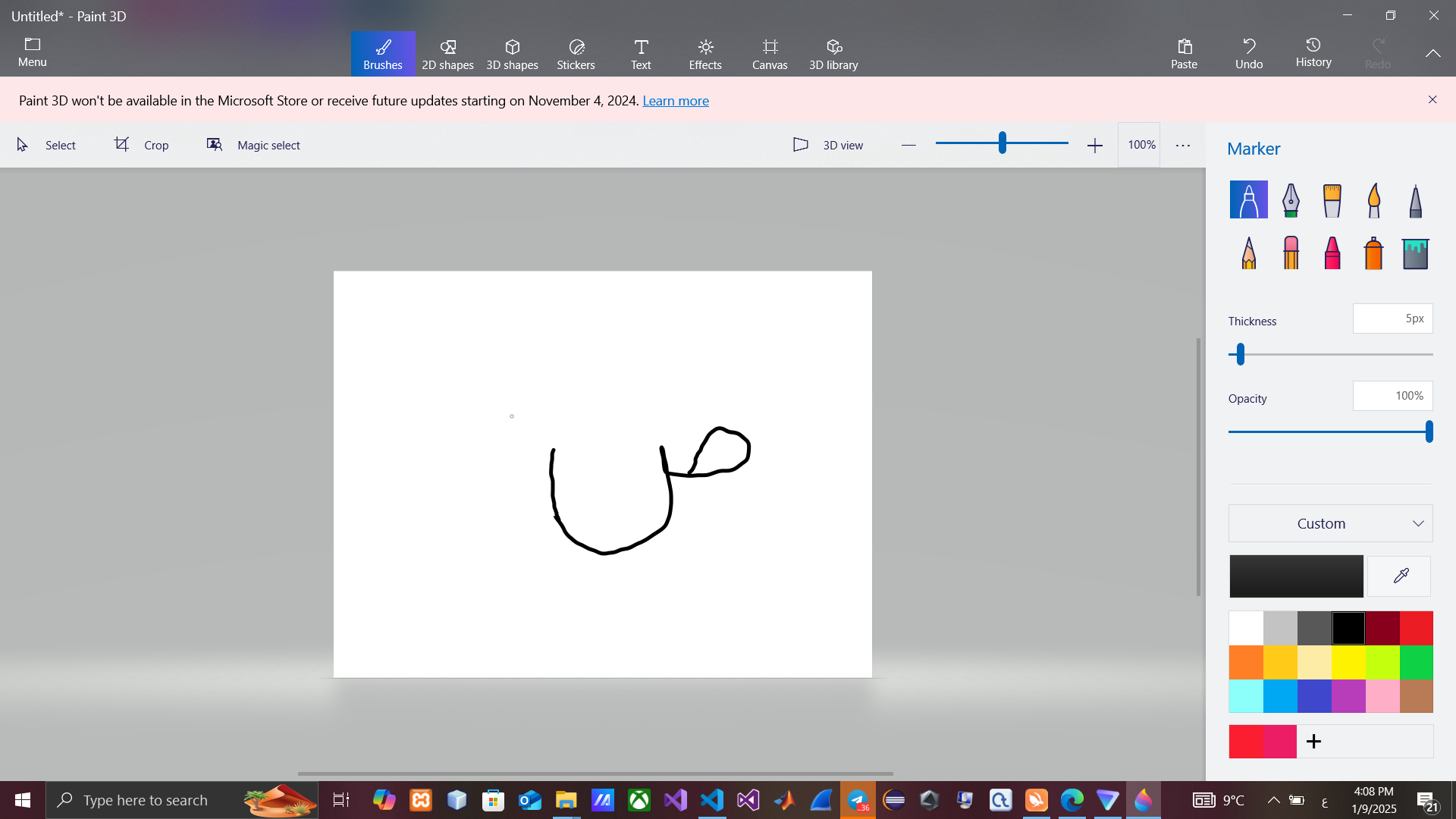Open the Learn more link
The width and height of the screenshot is (1456, 819).
[675, 101]
